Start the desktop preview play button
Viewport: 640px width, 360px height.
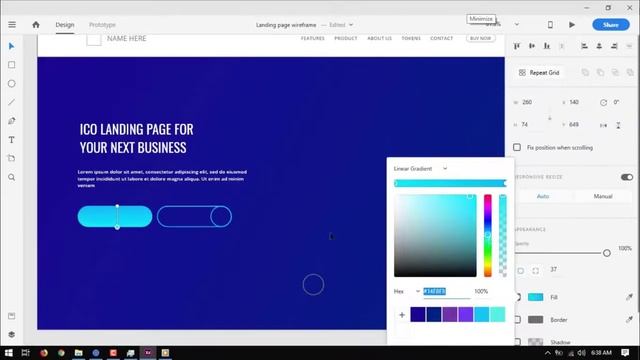pyautogui.click(x=572, y=25)
